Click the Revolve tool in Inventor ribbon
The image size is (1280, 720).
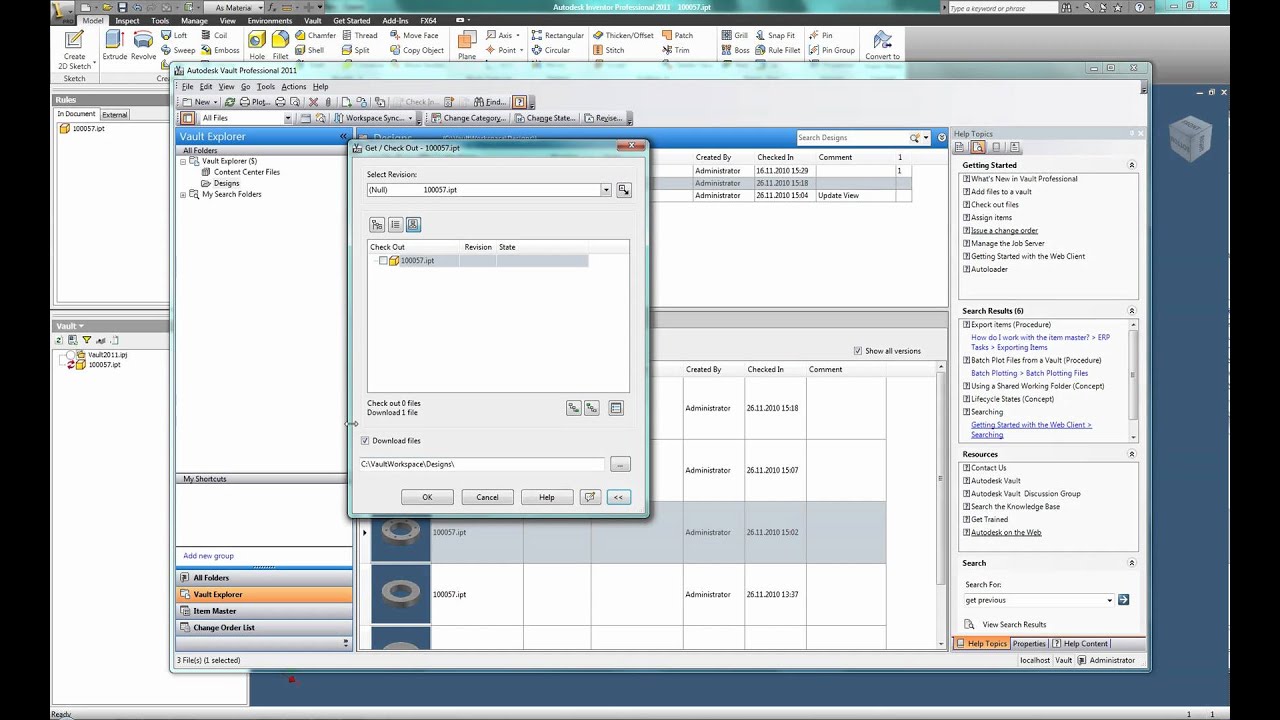[x=143, y=45]
